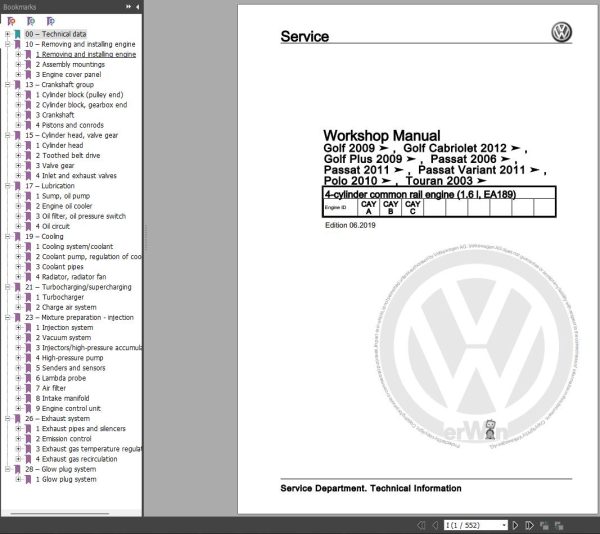
Task: Collapse the 23 – Mixture preparation - injection node
Action: [x=7, y=317]
